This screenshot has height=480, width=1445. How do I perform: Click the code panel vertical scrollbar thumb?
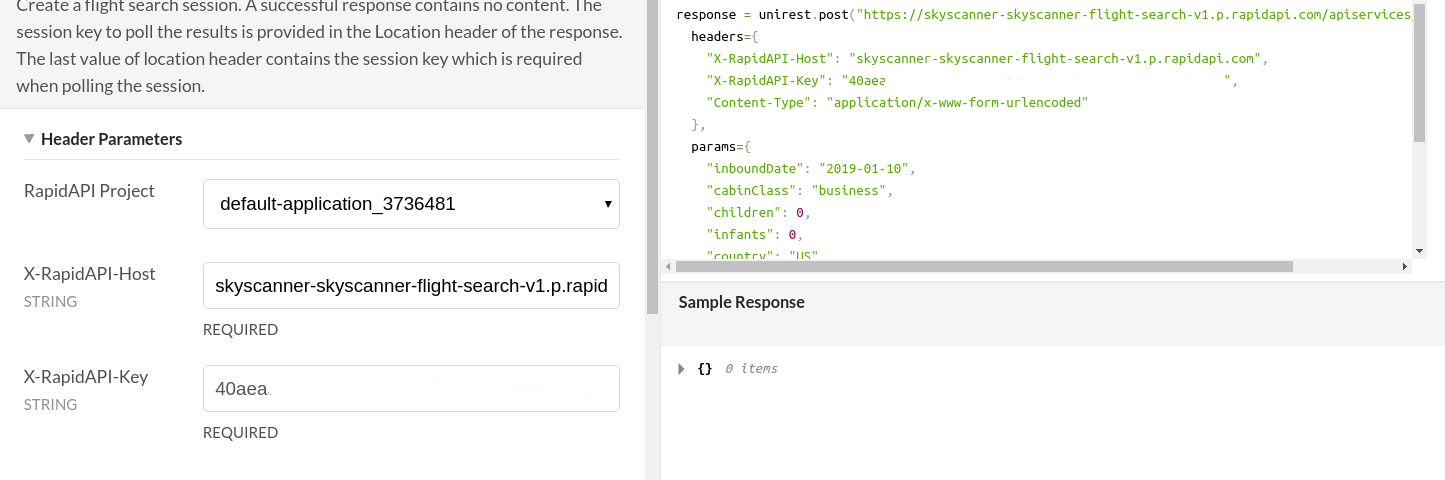1419,75
